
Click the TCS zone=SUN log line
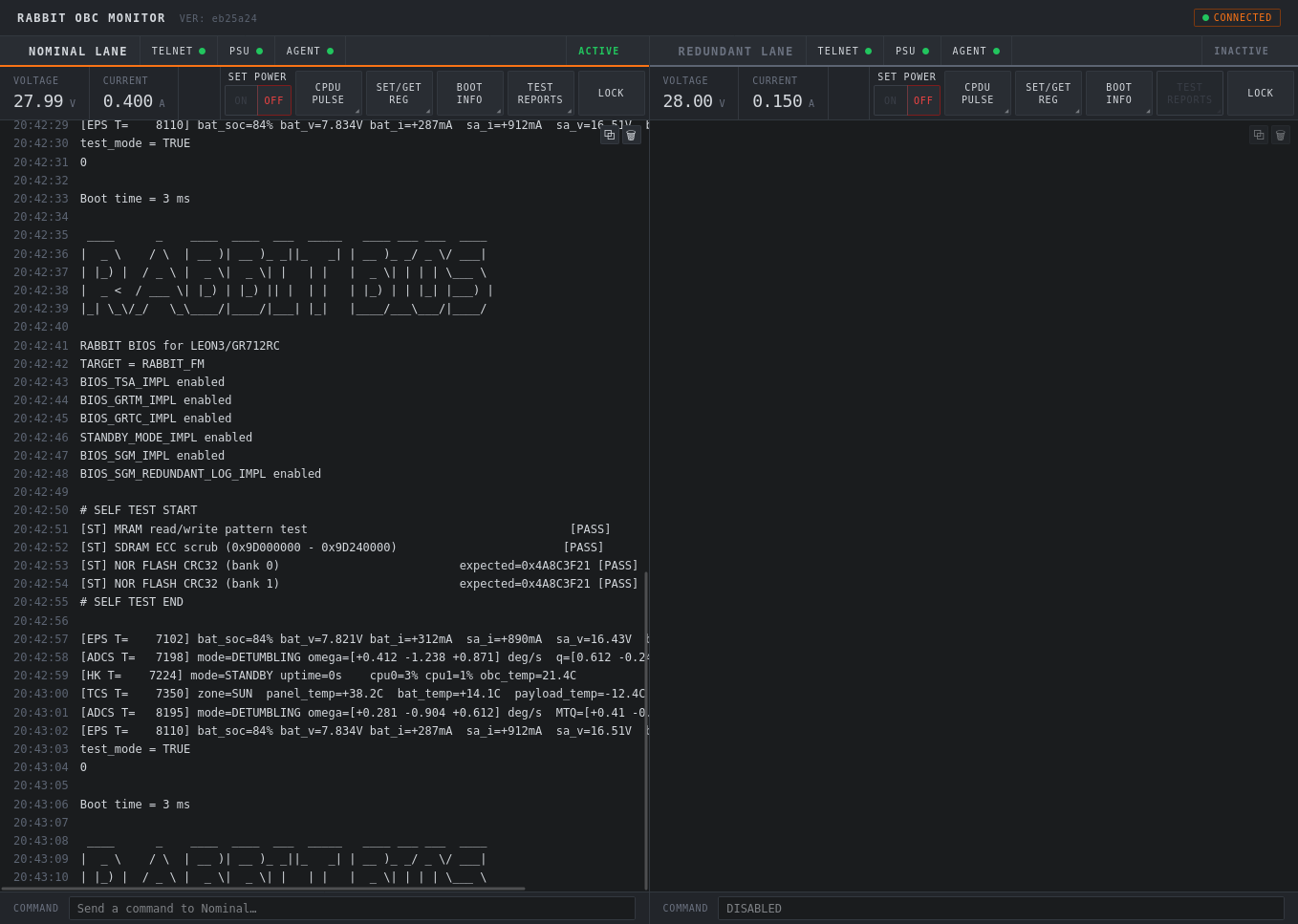coord(363,694)
